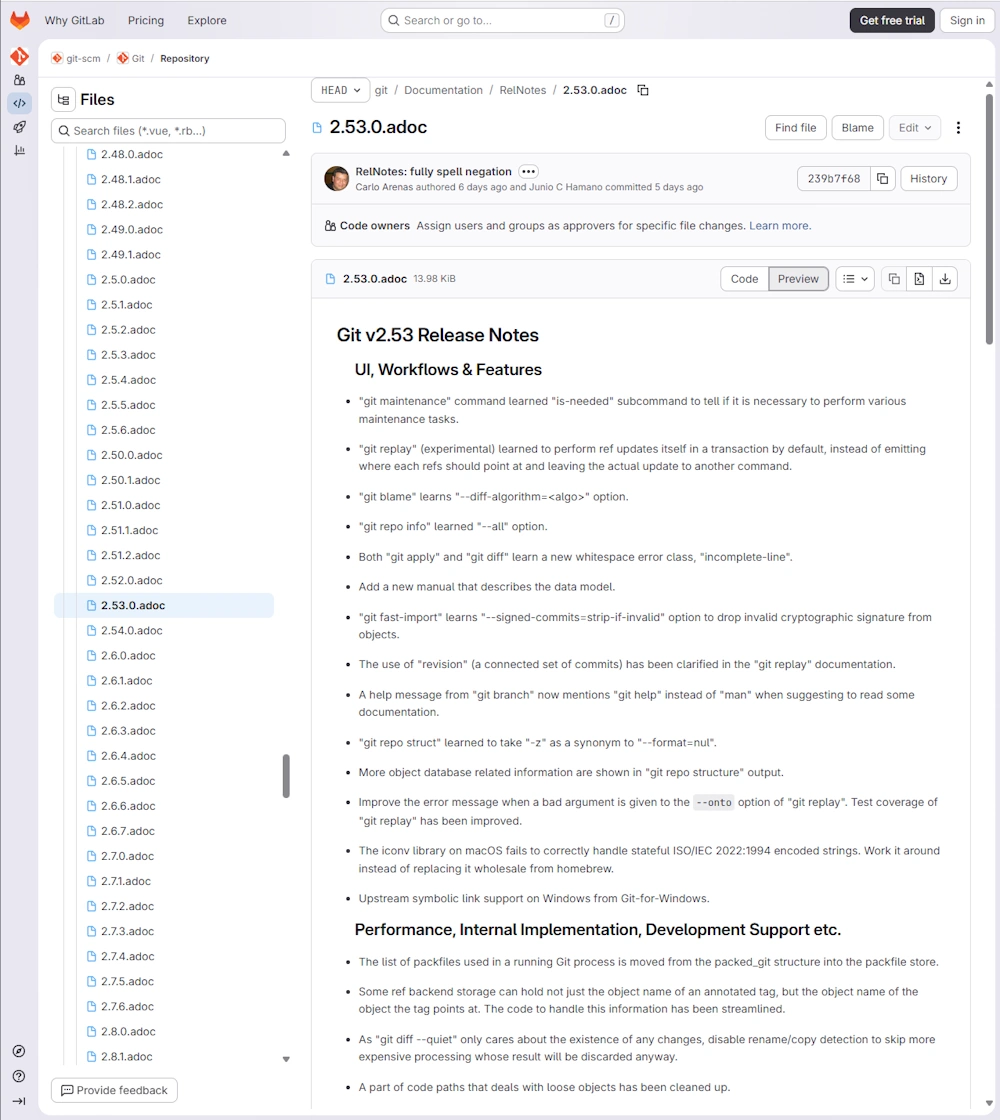Click the Blame button
The width and height of the screenshot is (1000, 1120).
(857, 128)
